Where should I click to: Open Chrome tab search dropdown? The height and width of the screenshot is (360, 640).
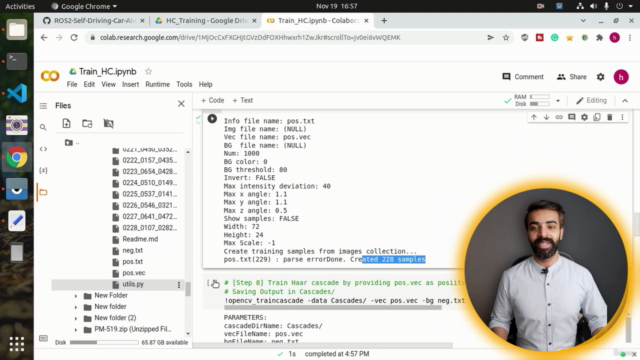click(x=583, y=20)
